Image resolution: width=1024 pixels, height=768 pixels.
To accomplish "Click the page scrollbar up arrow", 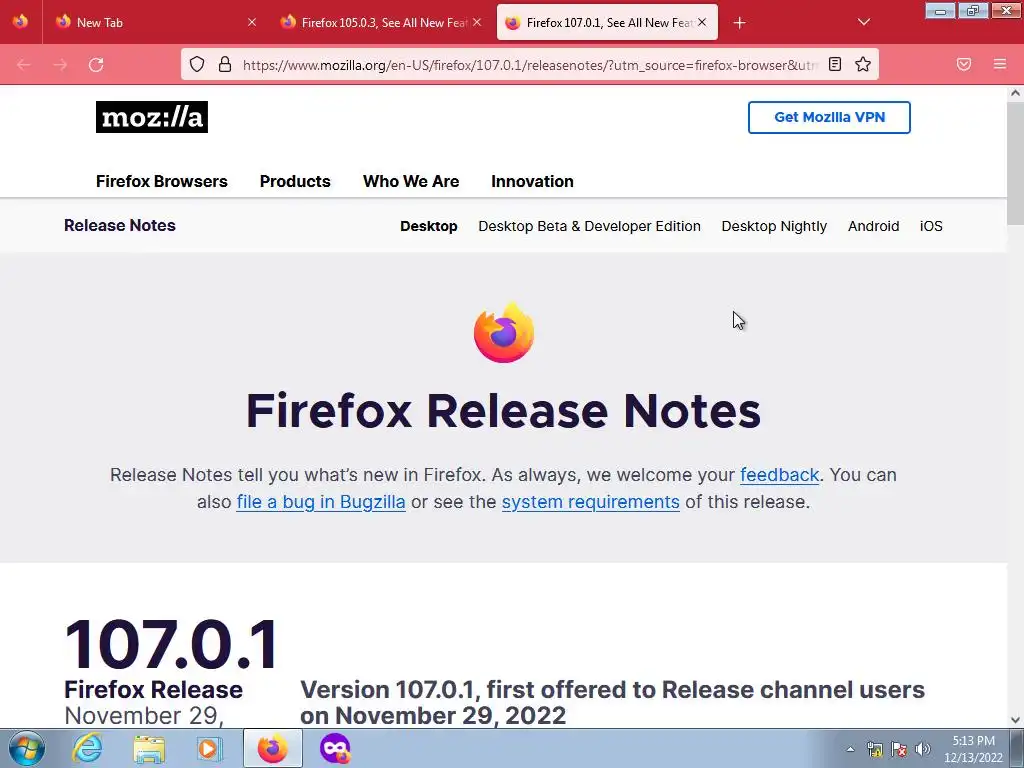I will 1016,93.
